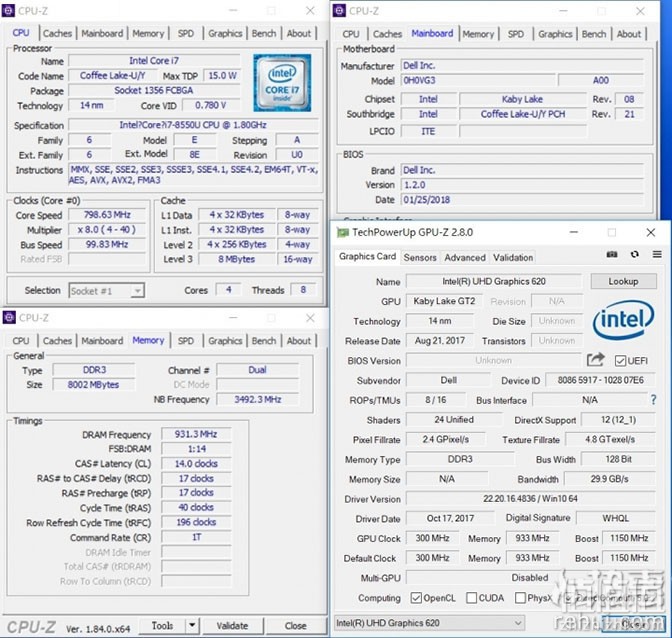Open the Sensors tab in GPU-Z
The height and width of the screenshot is (638, 672).
tap(420, 258)
